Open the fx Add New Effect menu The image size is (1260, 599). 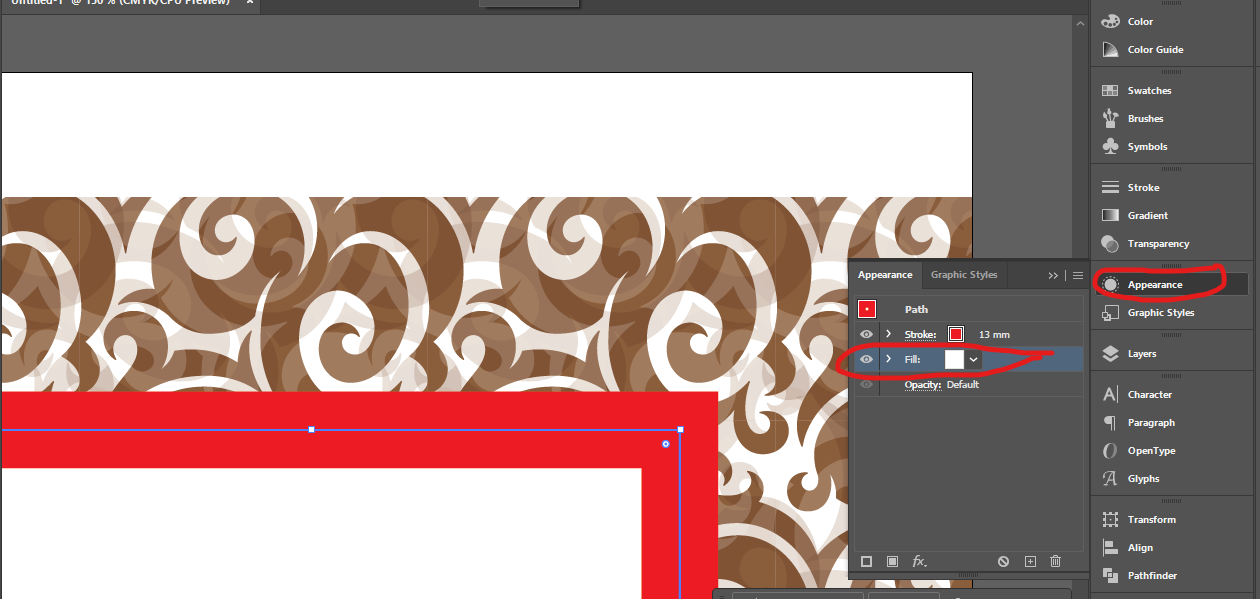[919, 562]
